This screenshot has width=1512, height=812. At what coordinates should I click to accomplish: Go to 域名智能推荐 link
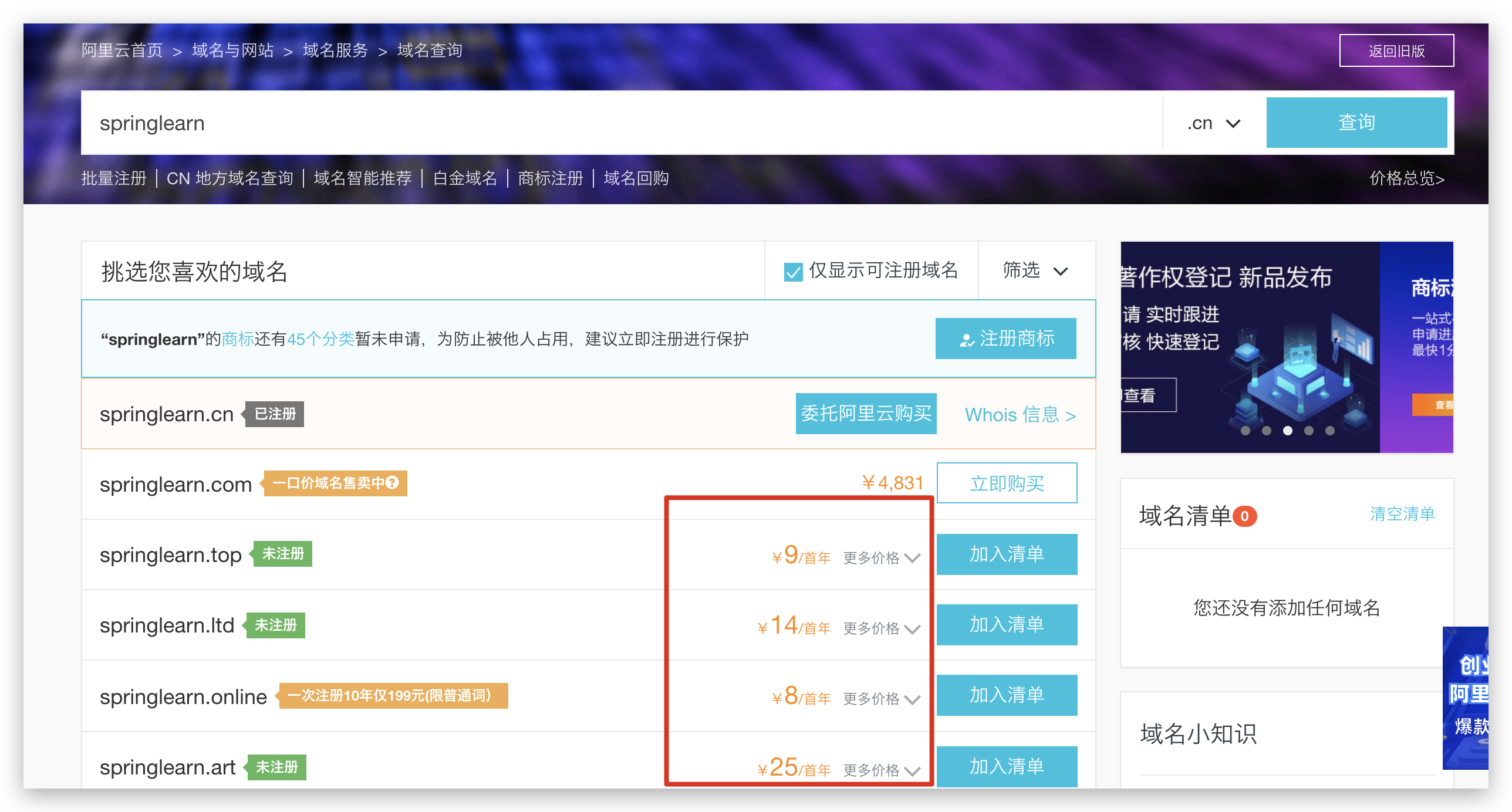(x=363, y=178)
